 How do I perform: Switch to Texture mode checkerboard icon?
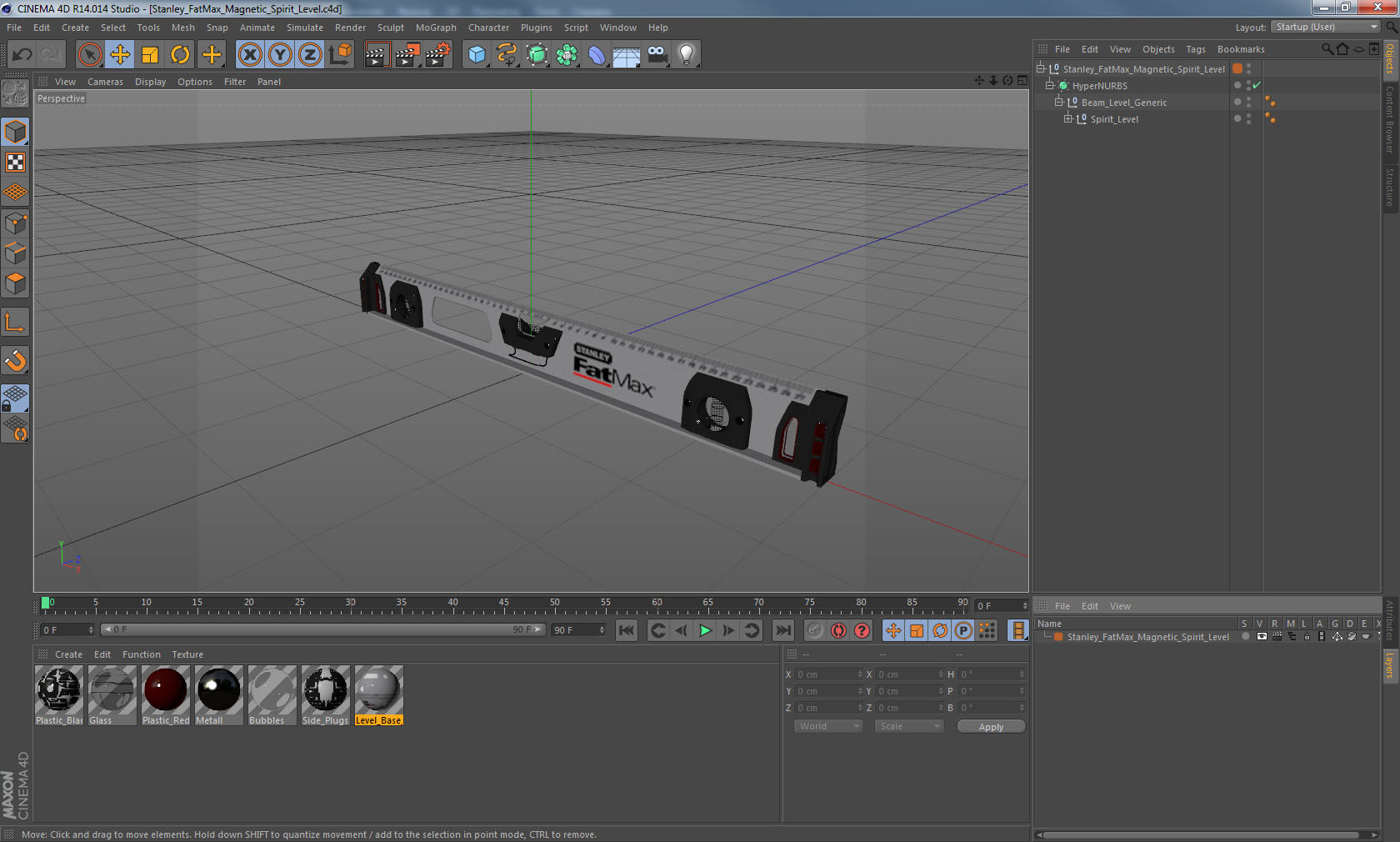[x=15, y=162]
